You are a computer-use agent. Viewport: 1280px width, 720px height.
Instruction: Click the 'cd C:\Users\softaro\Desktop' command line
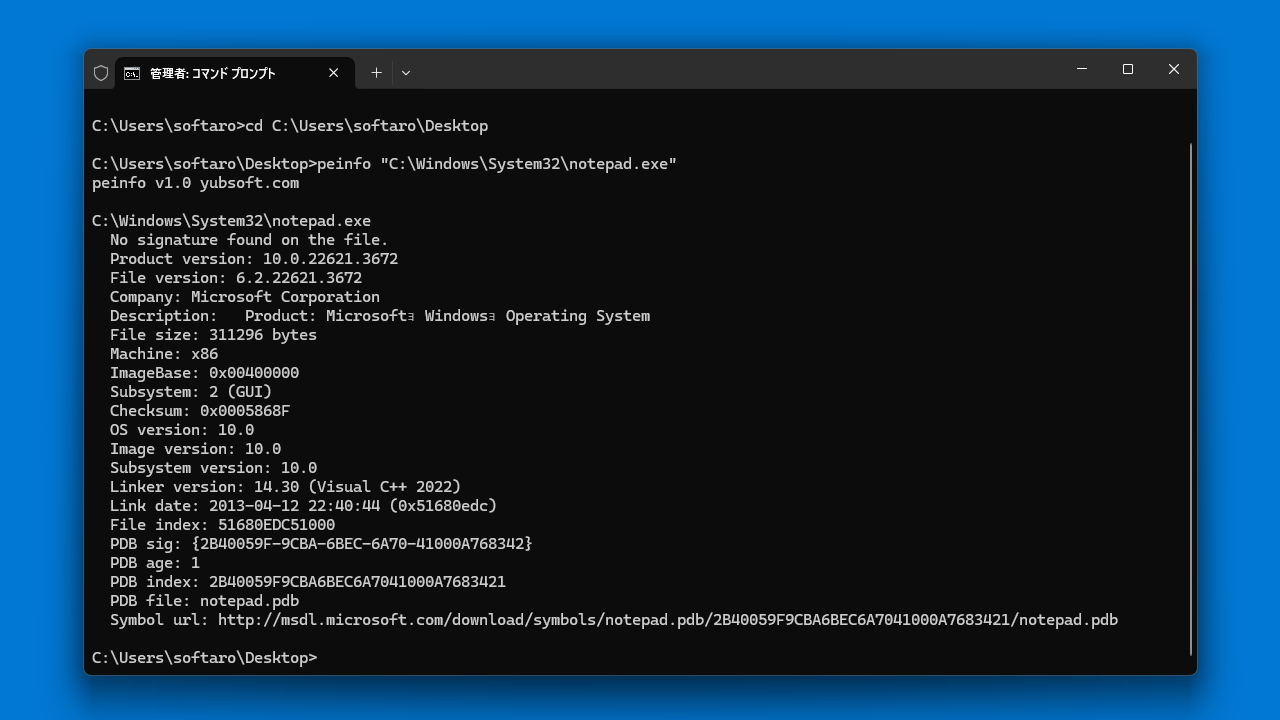pos(290,126)
